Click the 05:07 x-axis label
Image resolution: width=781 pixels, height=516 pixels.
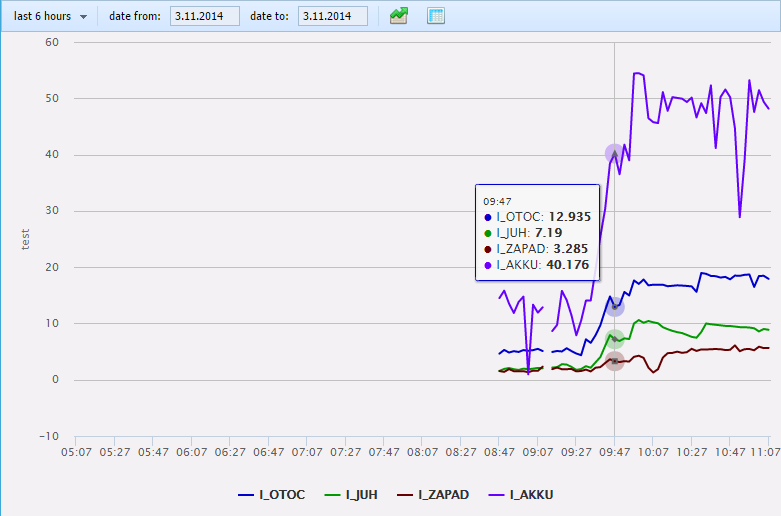(x=76, y=452)
